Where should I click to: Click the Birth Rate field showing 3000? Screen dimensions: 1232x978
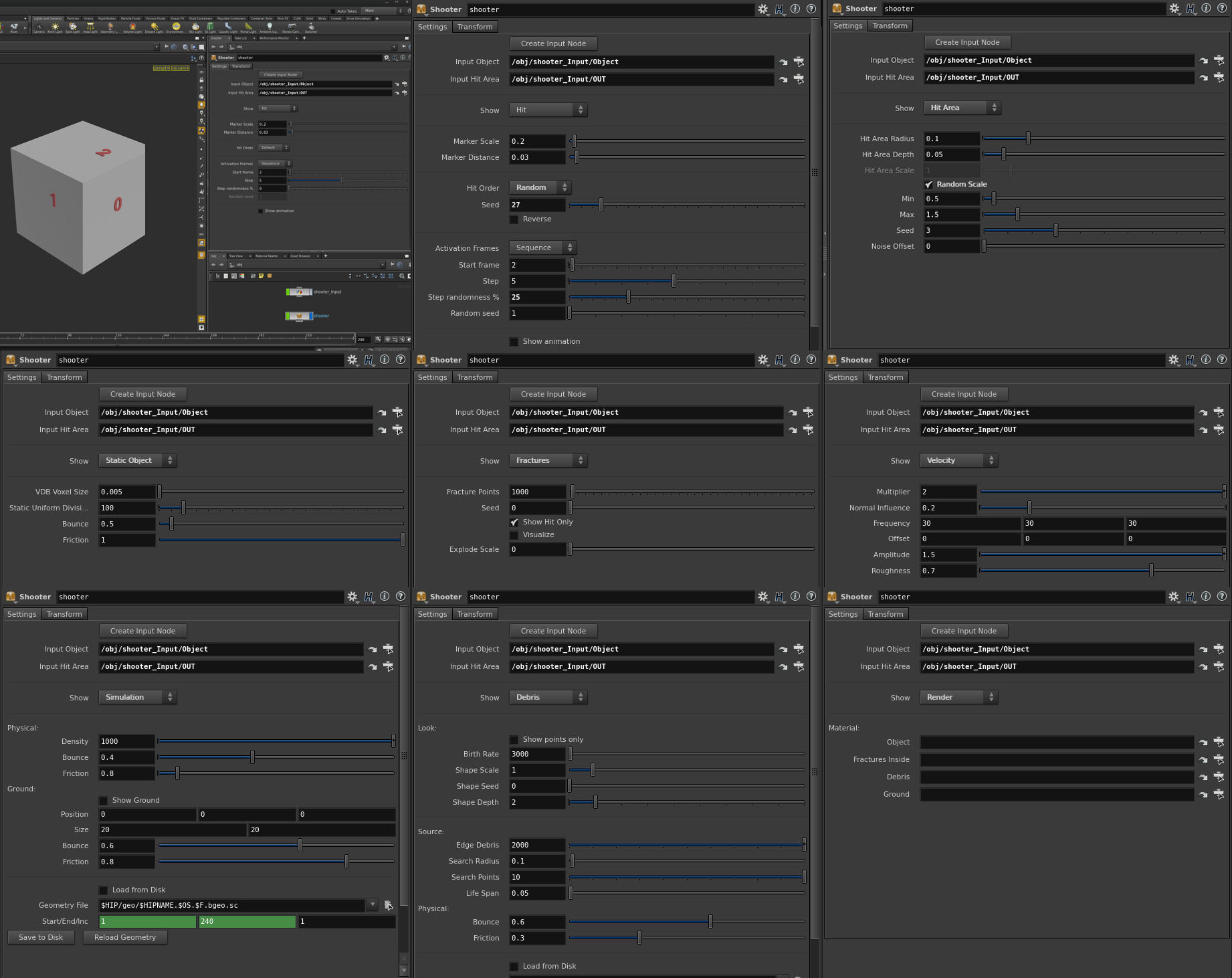(x=538, y=754)
